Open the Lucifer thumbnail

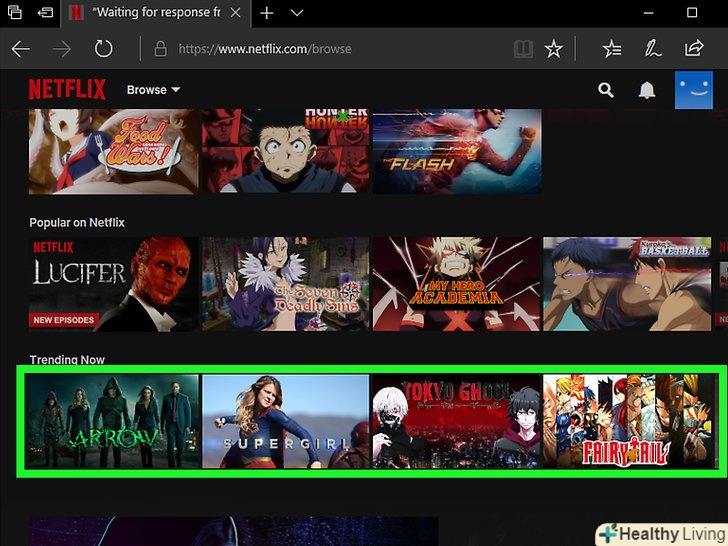pyautogui.click(x=113, y=284)
